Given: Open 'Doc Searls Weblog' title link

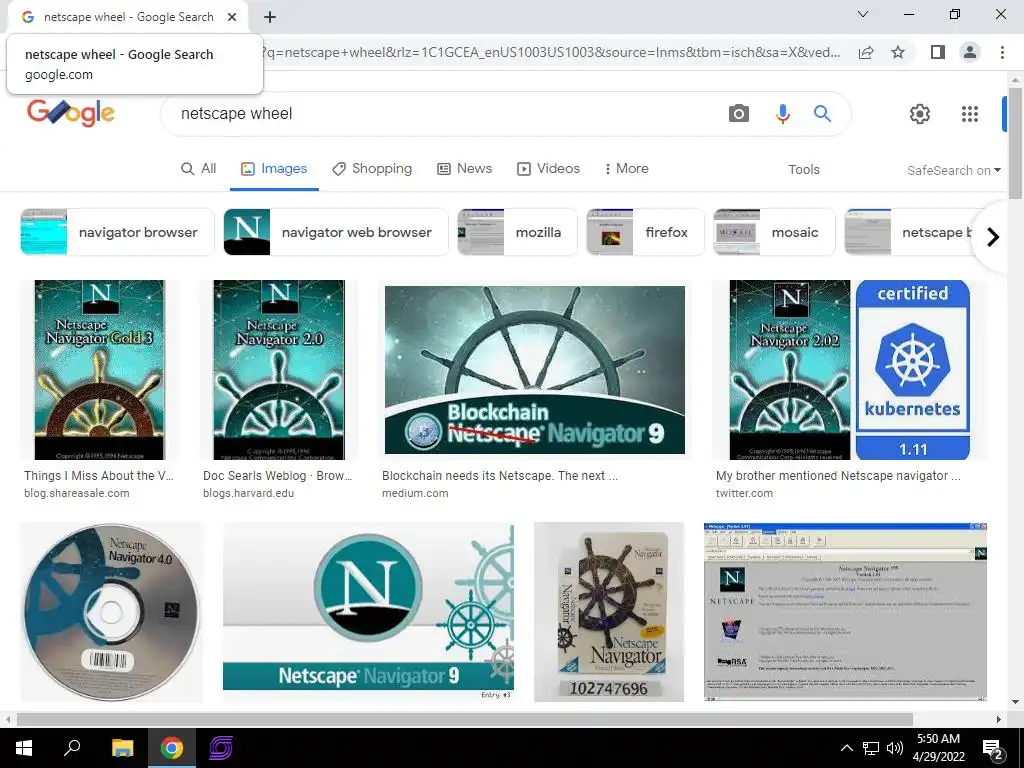Looking at the screenshot, I should point(278,475).
